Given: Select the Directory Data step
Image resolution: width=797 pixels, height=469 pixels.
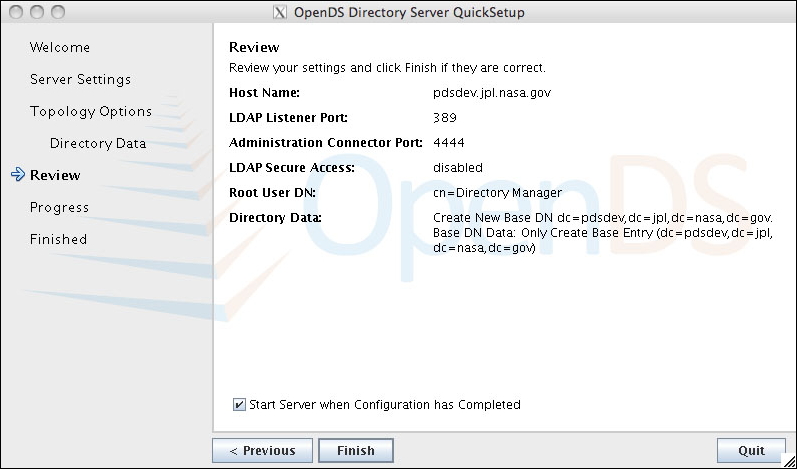Looking at the screenshot, I should pos(98,143).
